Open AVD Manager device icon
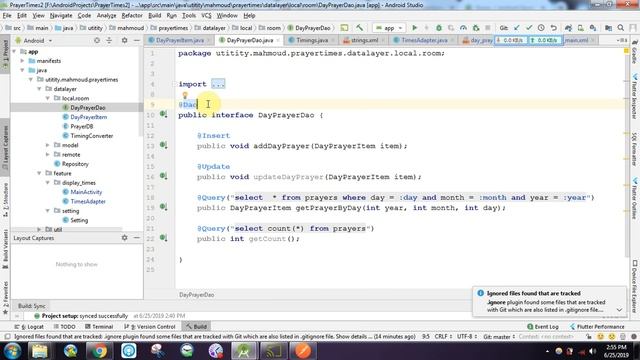 coord(580,28)
